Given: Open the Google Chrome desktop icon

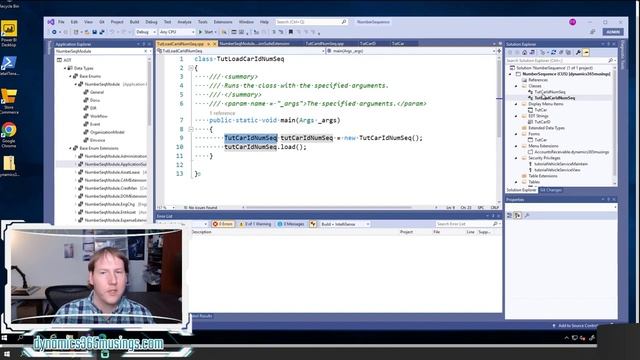Looking at the screenshot, I should tap(9, 135).
